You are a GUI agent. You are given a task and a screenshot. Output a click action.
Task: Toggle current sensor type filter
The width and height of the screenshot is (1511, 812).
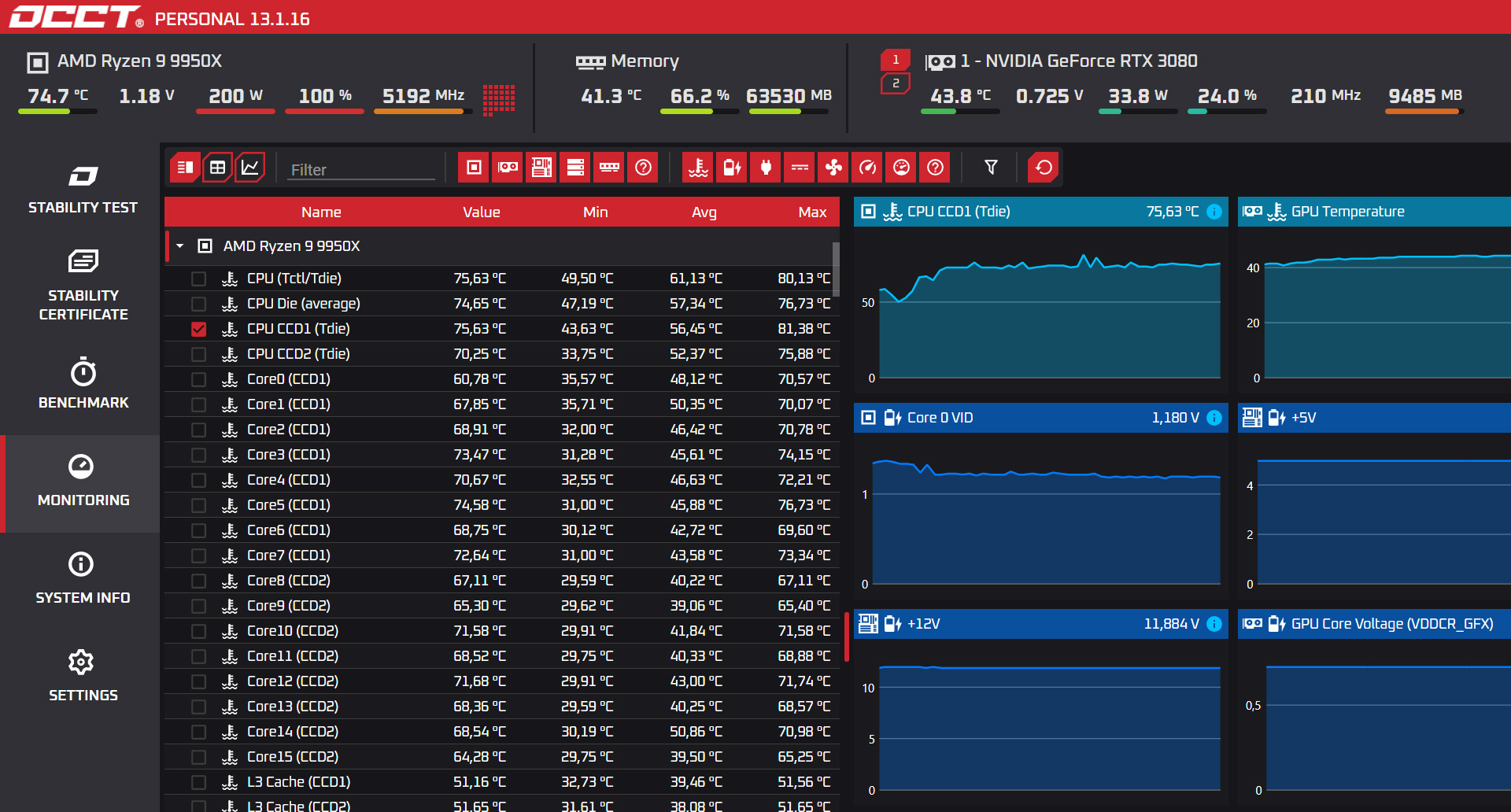click(800, 167)
